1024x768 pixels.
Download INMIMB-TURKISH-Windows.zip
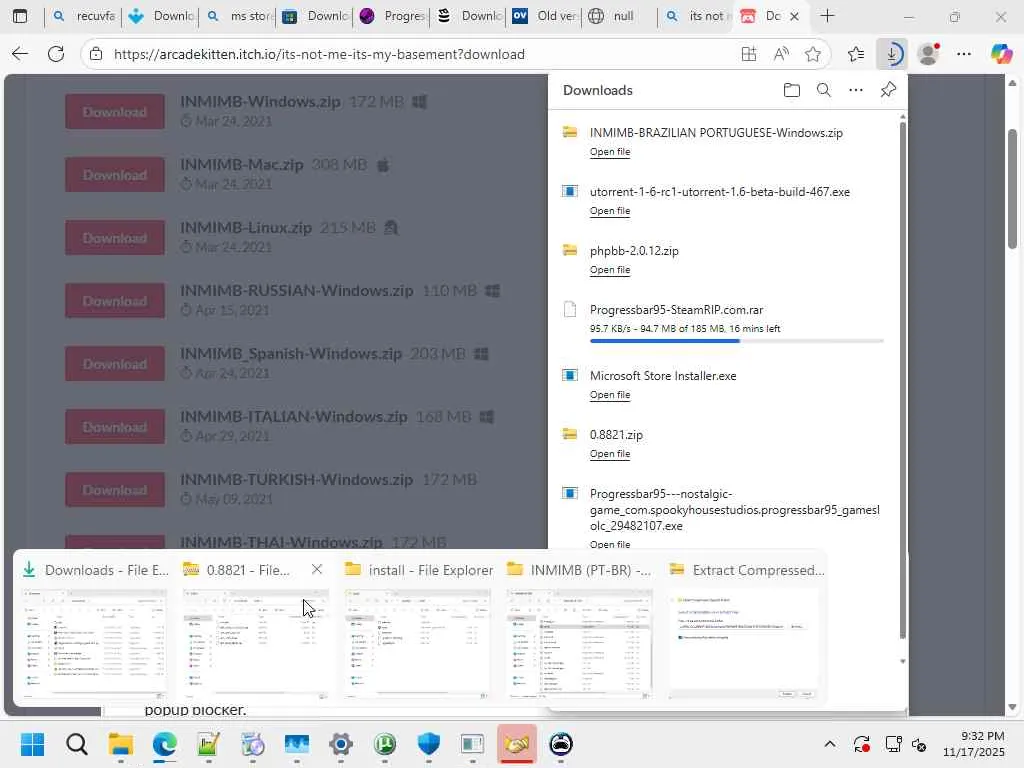pyautogui.click(x=115, y=490)
